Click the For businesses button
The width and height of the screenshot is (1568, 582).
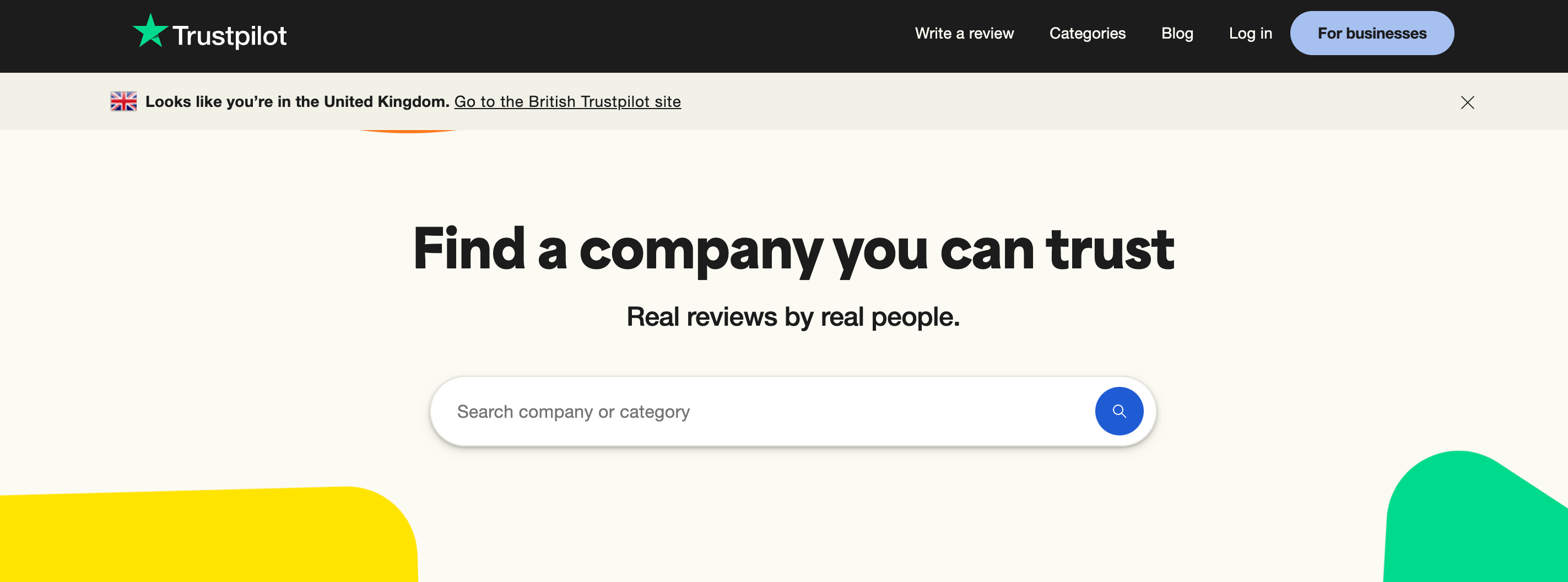click(1371, 33)
